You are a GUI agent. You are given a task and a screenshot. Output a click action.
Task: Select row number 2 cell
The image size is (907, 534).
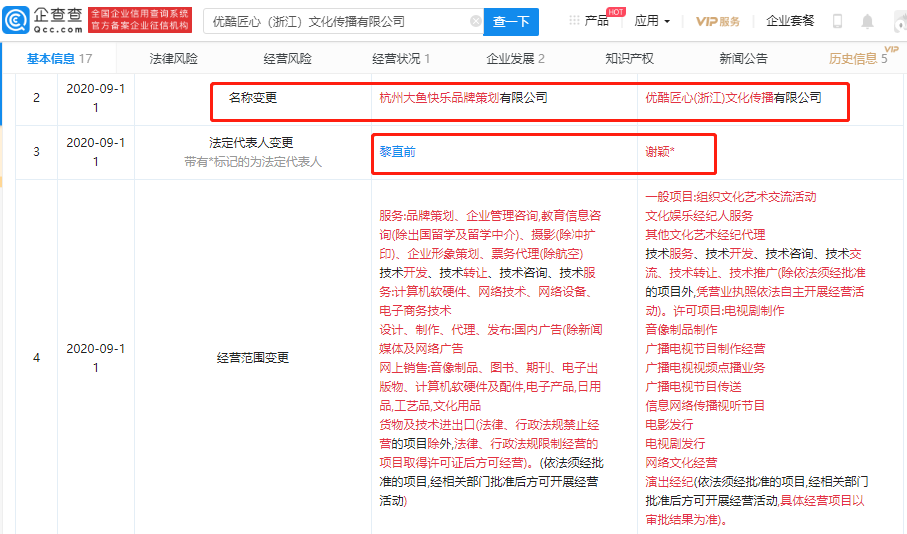36,98
